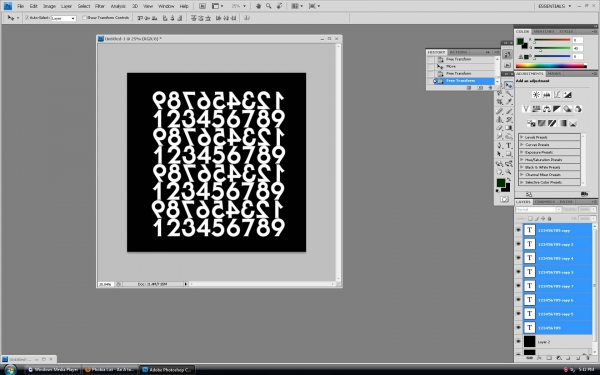600x375 pixels.
Task: Click the Rotate View tool in the application bar
Action: click(280, 6)
